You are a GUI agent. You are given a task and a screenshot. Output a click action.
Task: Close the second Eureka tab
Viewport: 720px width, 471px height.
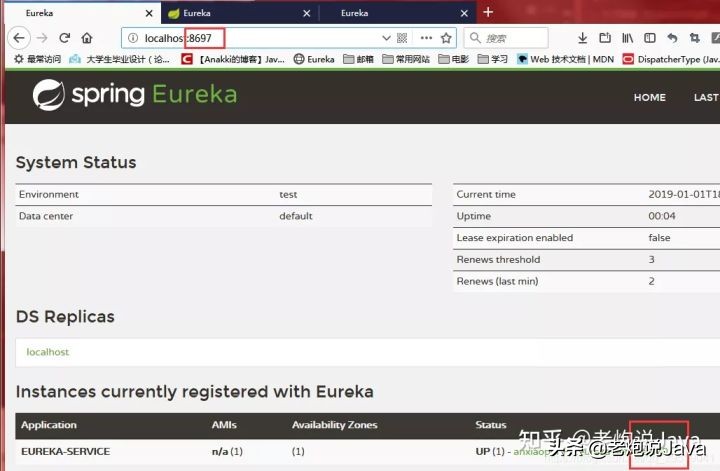pyautogui.click(x=307, y=13)
